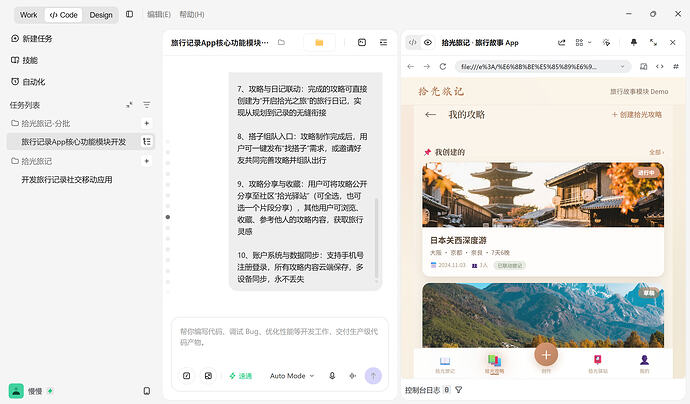This screenshot has width=690, height=404.
Task: Toggle the sidebar panel icon
Action: [129, 15]
